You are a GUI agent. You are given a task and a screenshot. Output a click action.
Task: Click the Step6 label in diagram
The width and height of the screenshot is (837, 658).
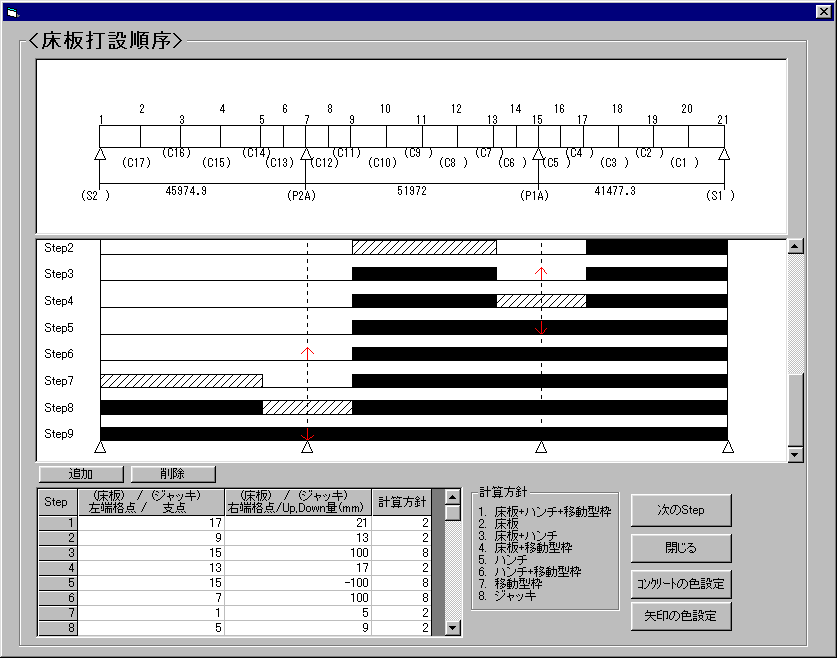[59, 354]
